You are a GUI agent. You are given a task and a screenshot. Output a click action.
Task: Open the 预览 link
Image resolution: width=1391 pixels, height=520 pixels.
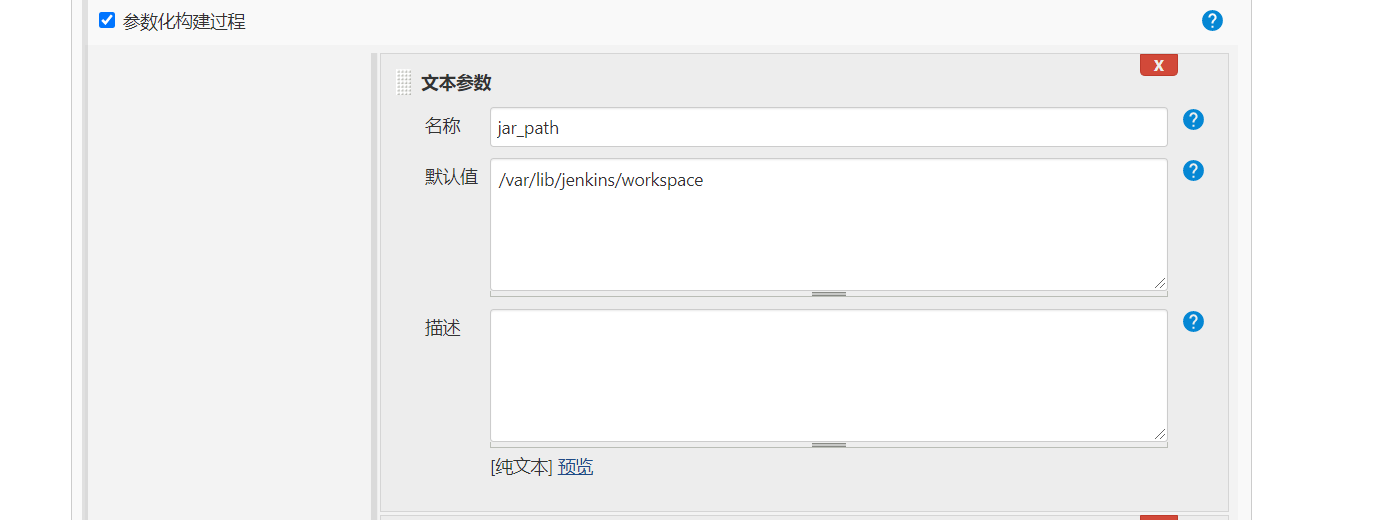point(575,467)
